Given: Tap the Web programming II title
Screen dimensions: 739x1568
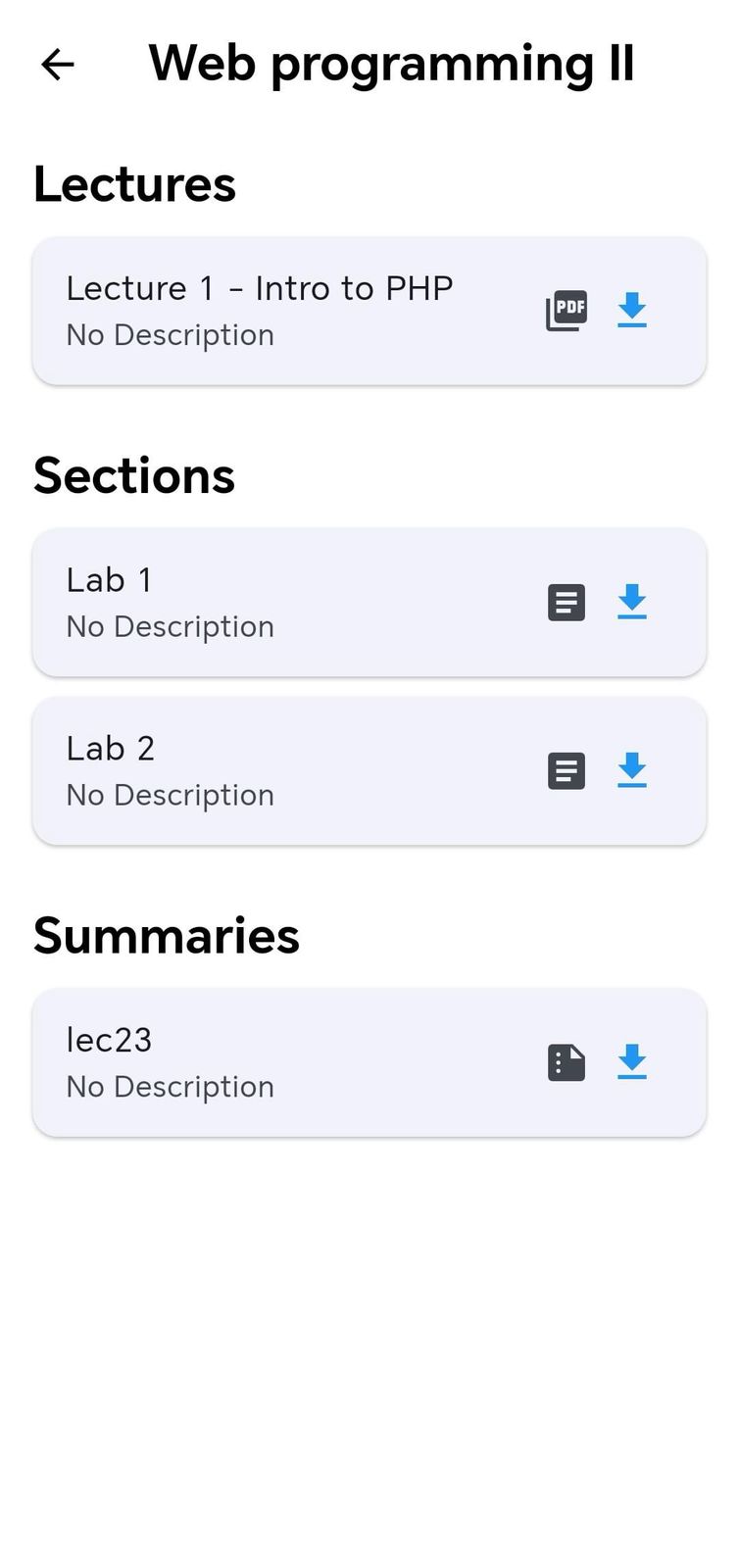Looking at the screenshot, I should pos(391,62).
